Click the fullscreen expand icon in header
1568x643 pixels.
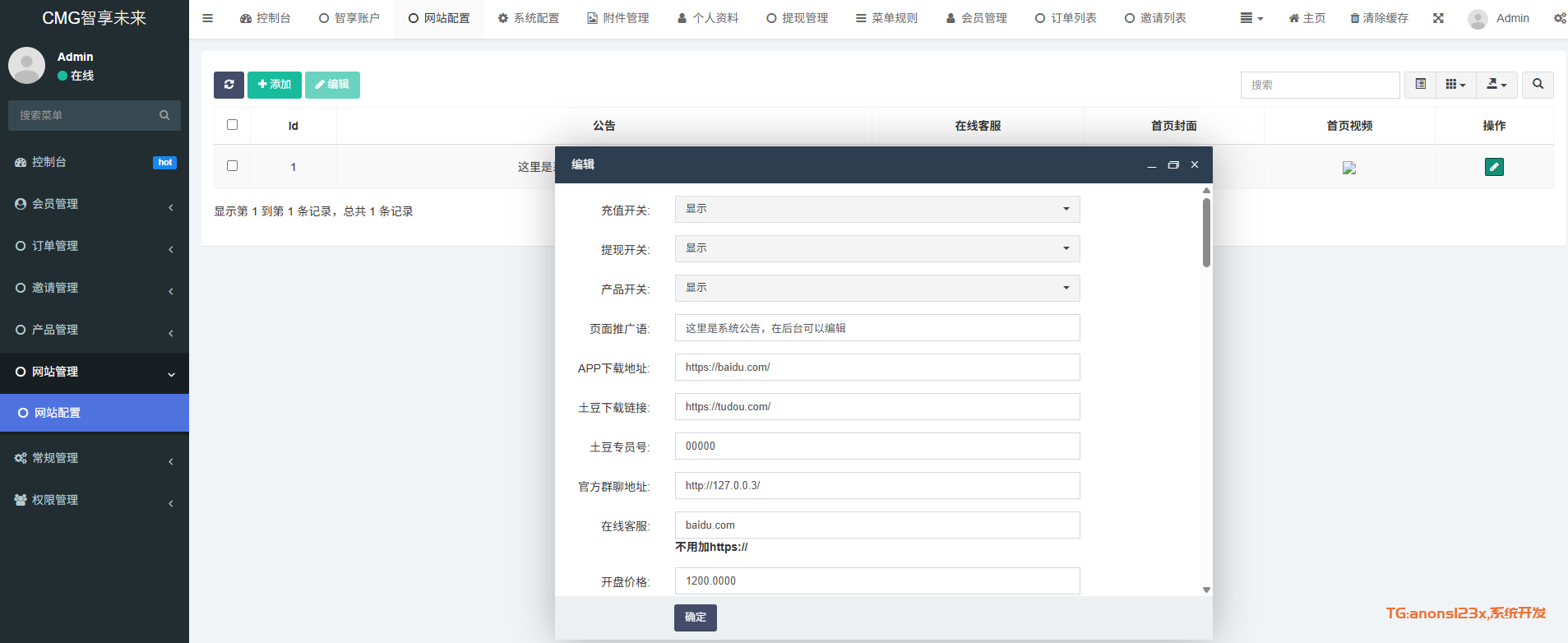pos(1438,18)
